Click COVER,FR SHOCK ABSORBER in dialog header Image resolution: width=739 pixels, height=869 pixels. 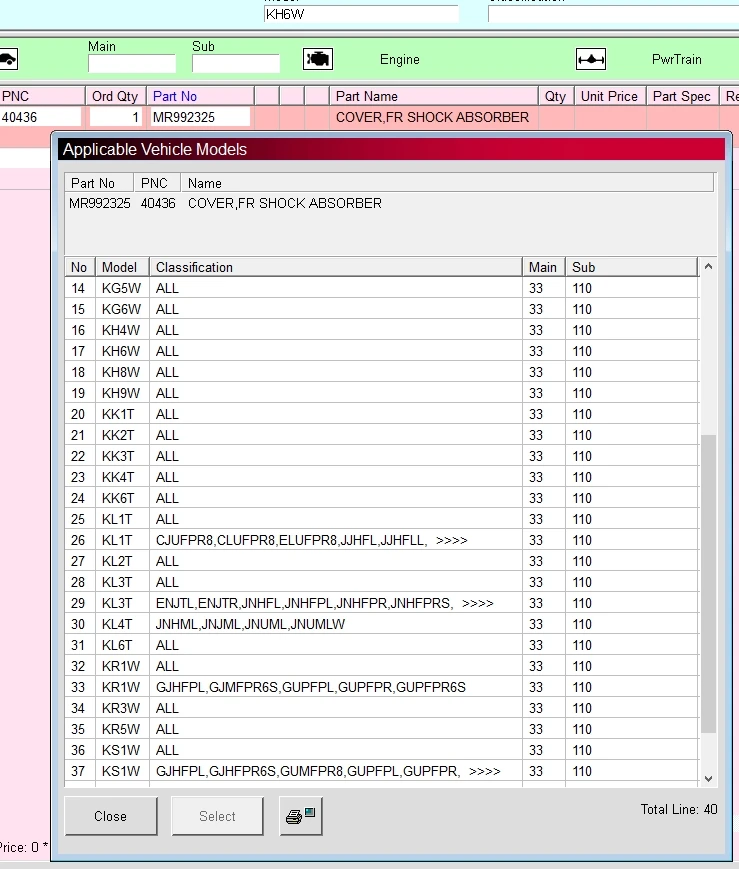[x=285, y=203]
